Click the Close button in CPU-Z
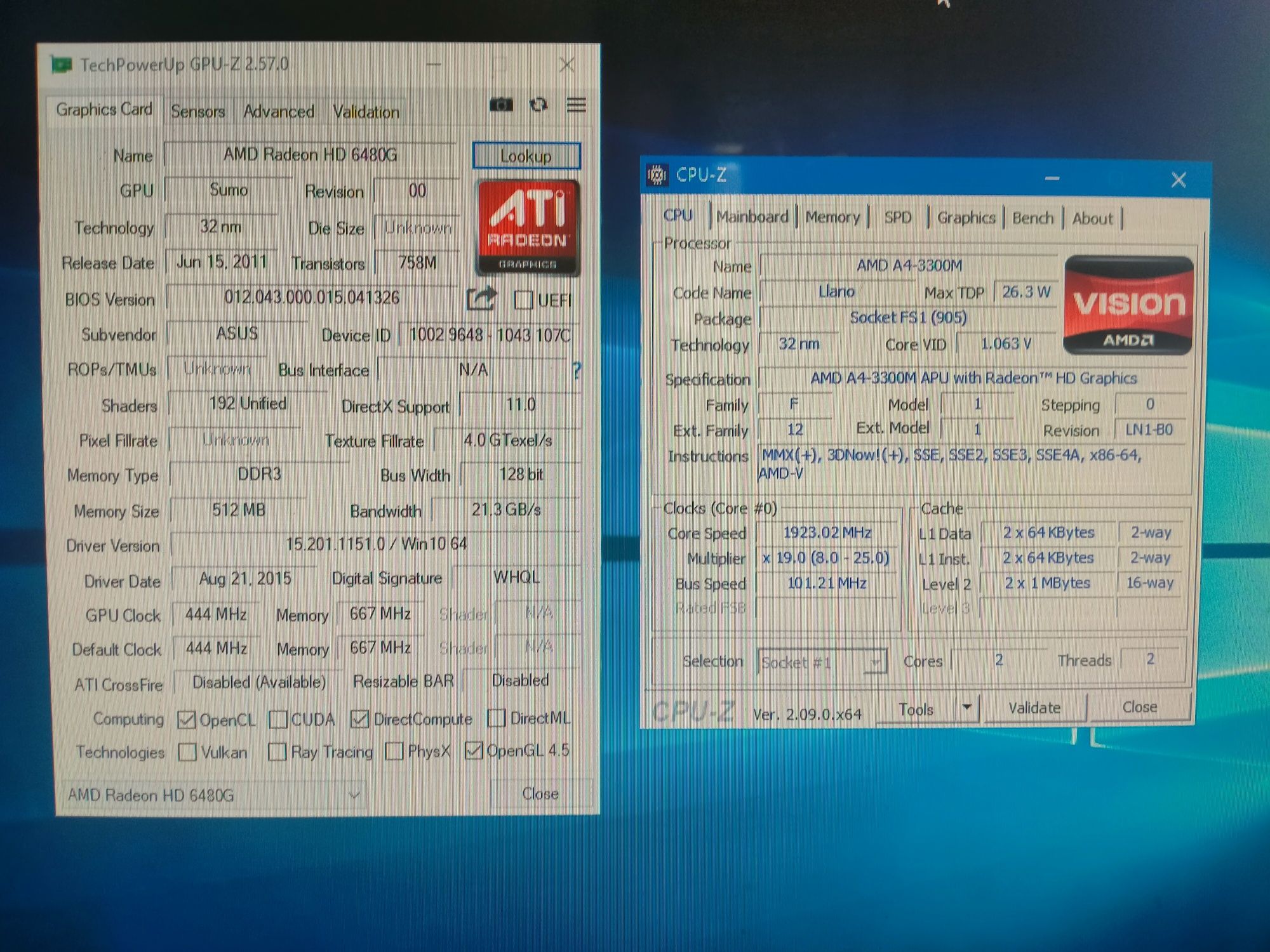1270x952 pixels. click(1139, 707)
